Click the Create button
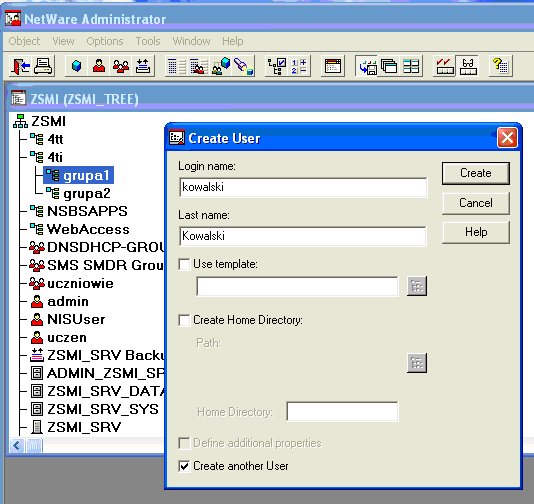This screenshot has height=504, width=534. click(476, 173)
